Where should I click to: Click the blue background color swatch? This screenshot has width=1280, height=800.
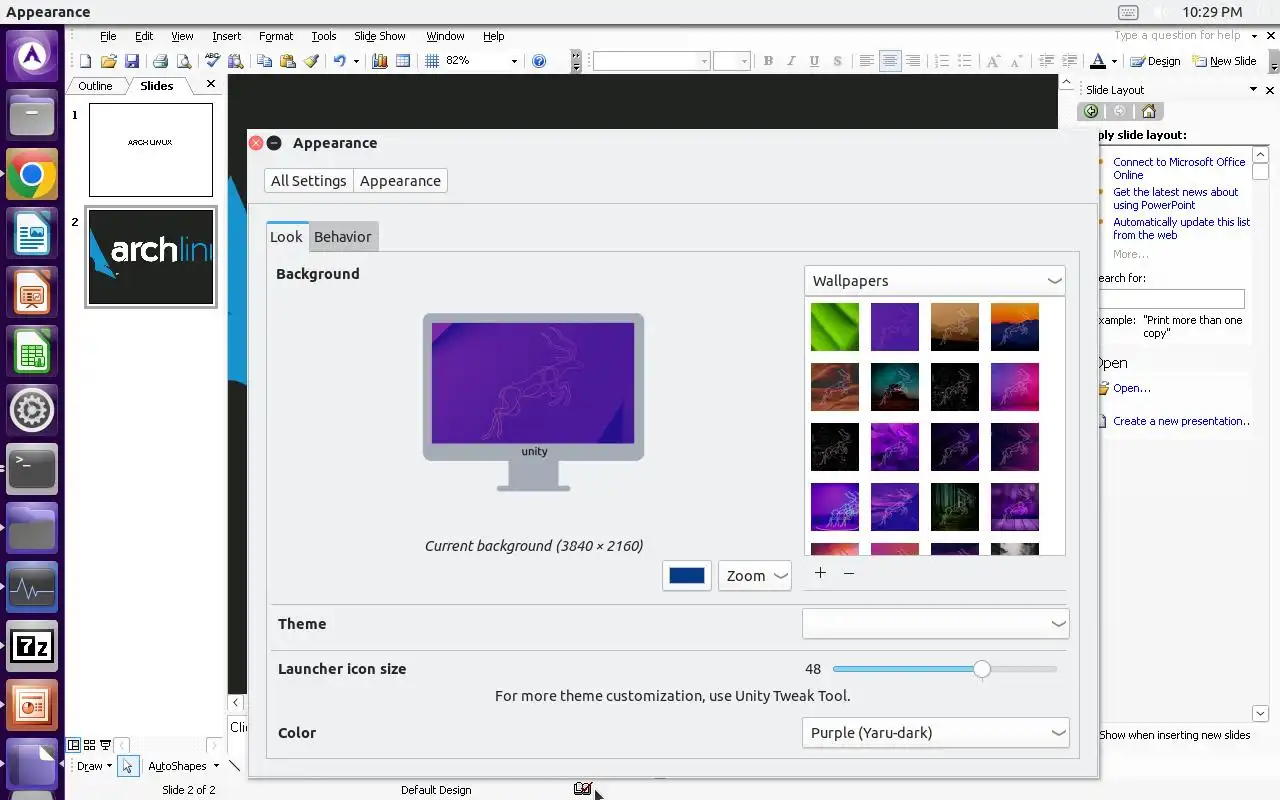click(687, 576)
